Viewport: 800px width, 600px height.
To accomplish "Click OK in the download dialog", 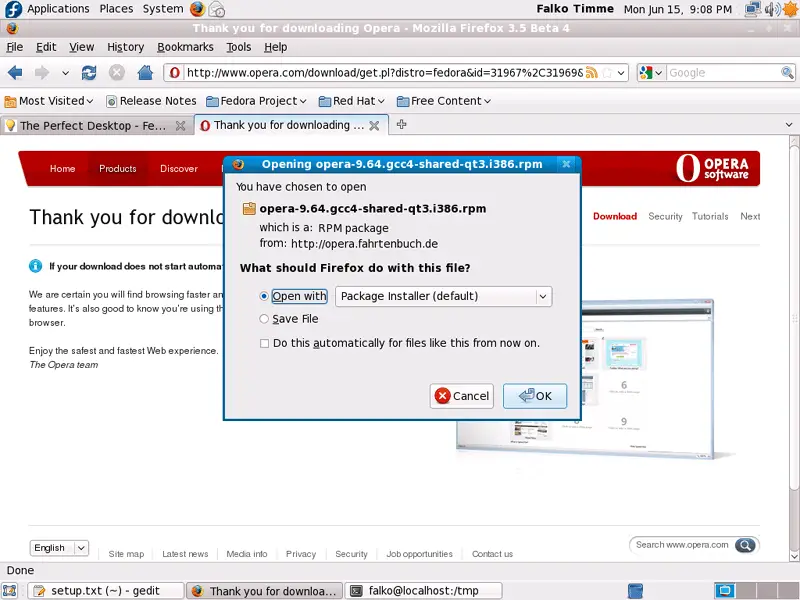I will tap(535, 396).
